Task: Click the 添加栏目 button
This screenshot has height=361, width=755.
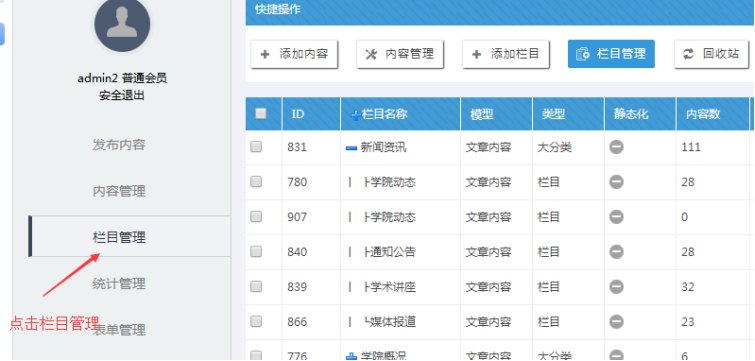Action: [x=506, y=54]
